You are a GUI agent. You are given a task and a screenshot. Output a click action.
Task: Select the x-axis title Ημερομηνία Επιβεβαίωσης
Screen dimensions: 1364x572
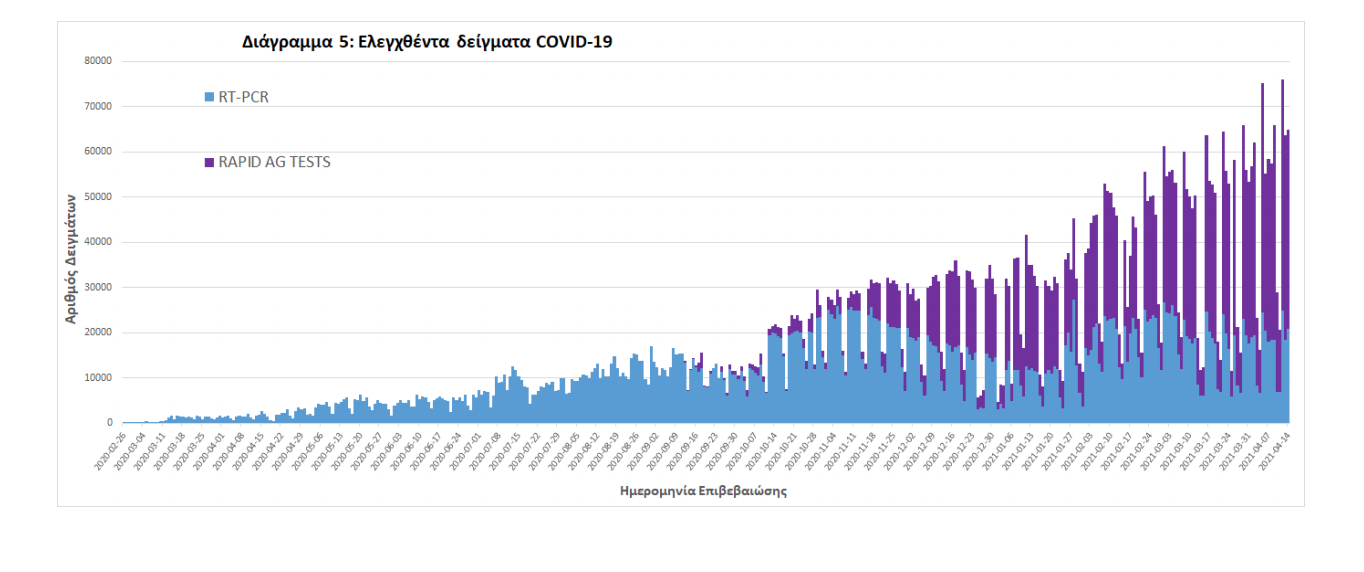point(703,491)
